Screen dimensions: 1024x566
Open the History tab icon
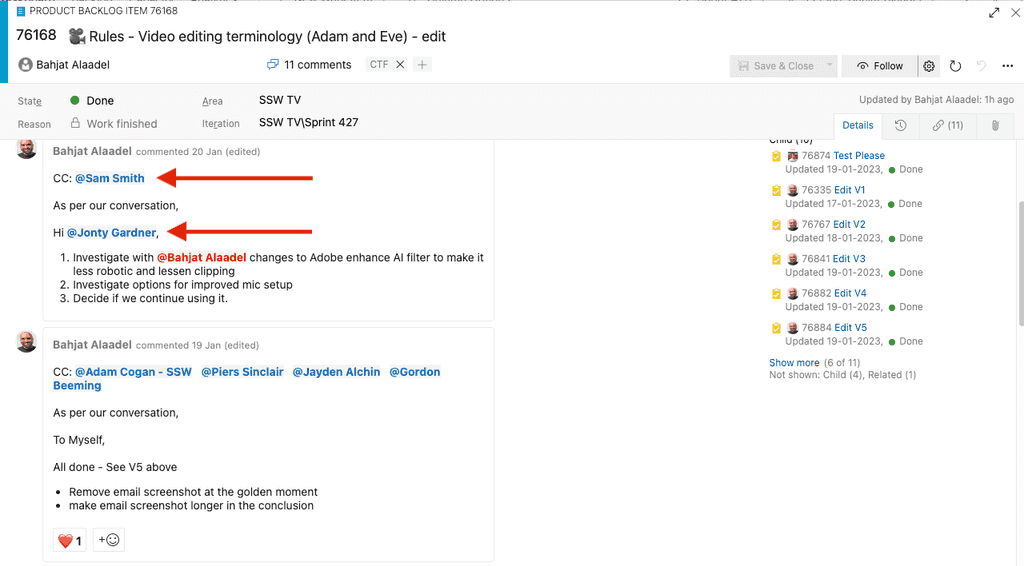[x=901, y=126]
